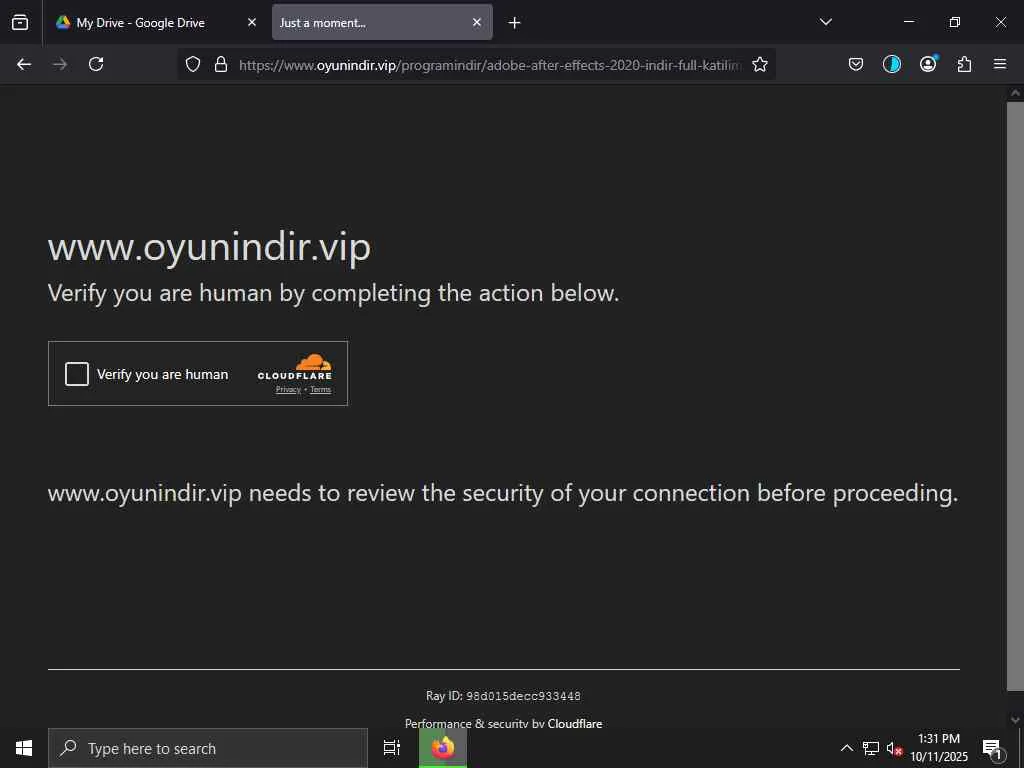Minimize the Firefox window
1024x768 pixels.
[x=908, y=22]
